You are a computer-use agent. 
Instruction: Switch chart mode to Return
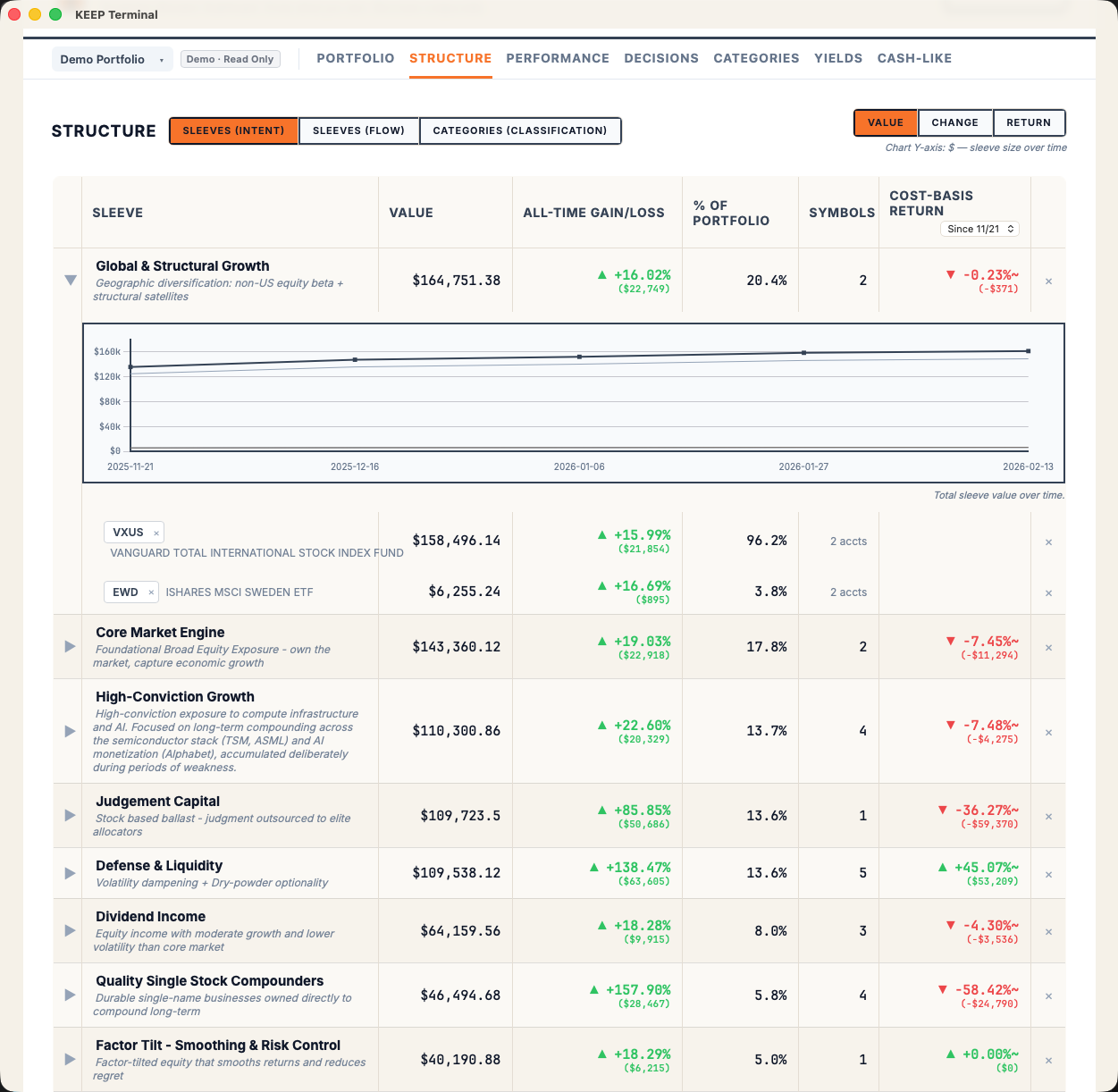[1029, 122]
